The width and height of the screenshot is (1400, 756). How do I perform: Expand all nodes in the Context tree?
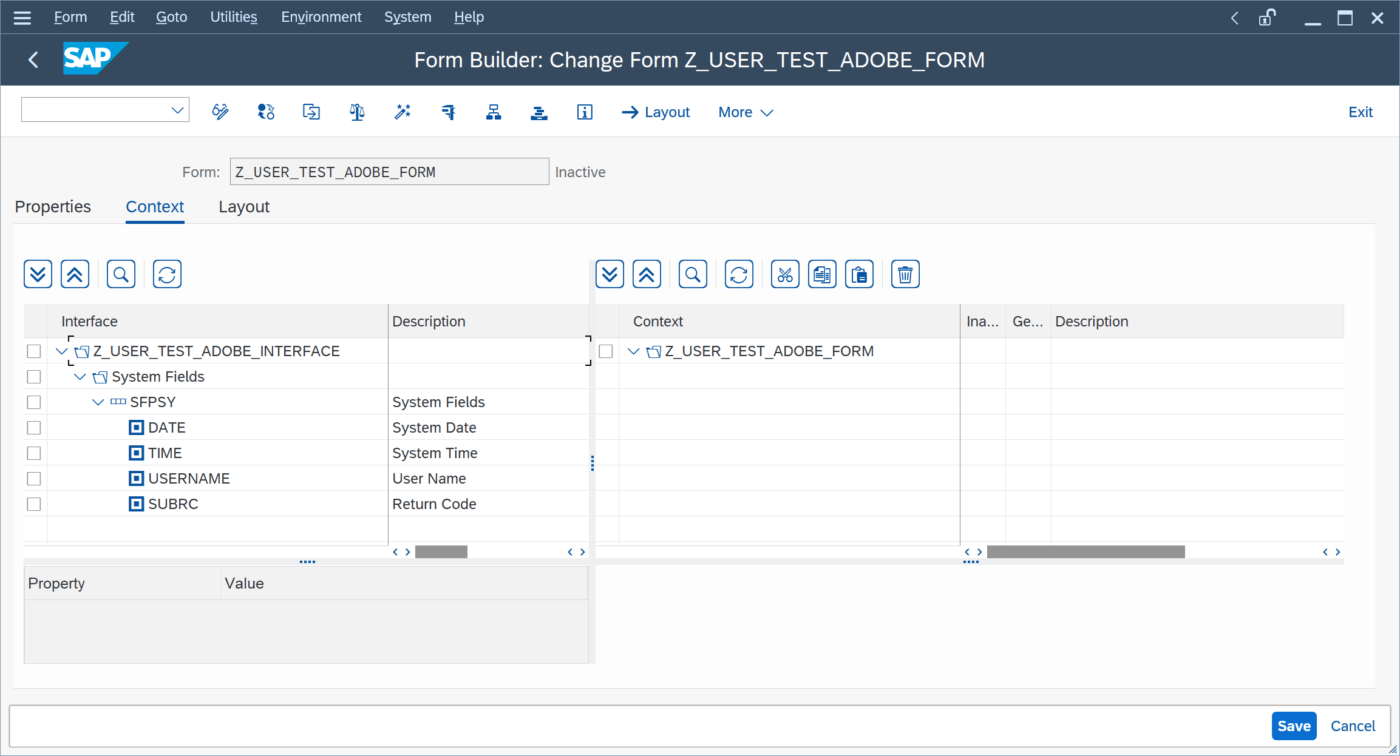[610, 274]
